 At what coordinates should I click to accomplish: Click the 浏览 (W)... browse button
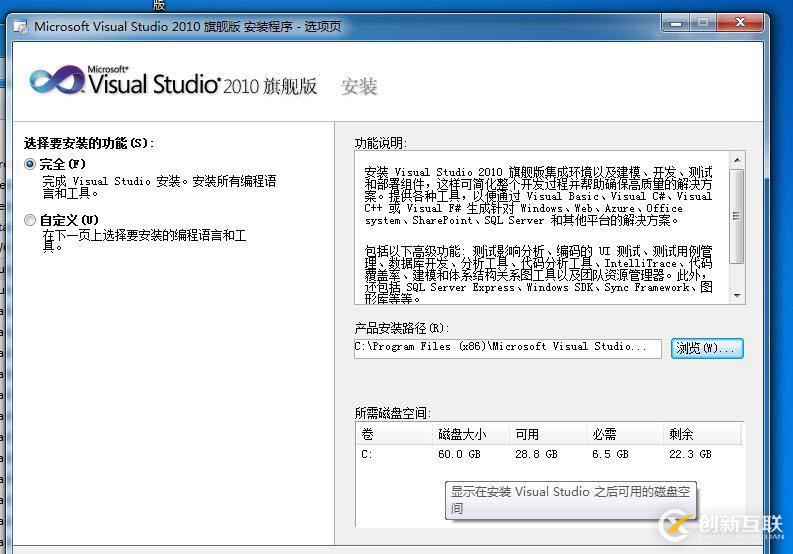707,349
